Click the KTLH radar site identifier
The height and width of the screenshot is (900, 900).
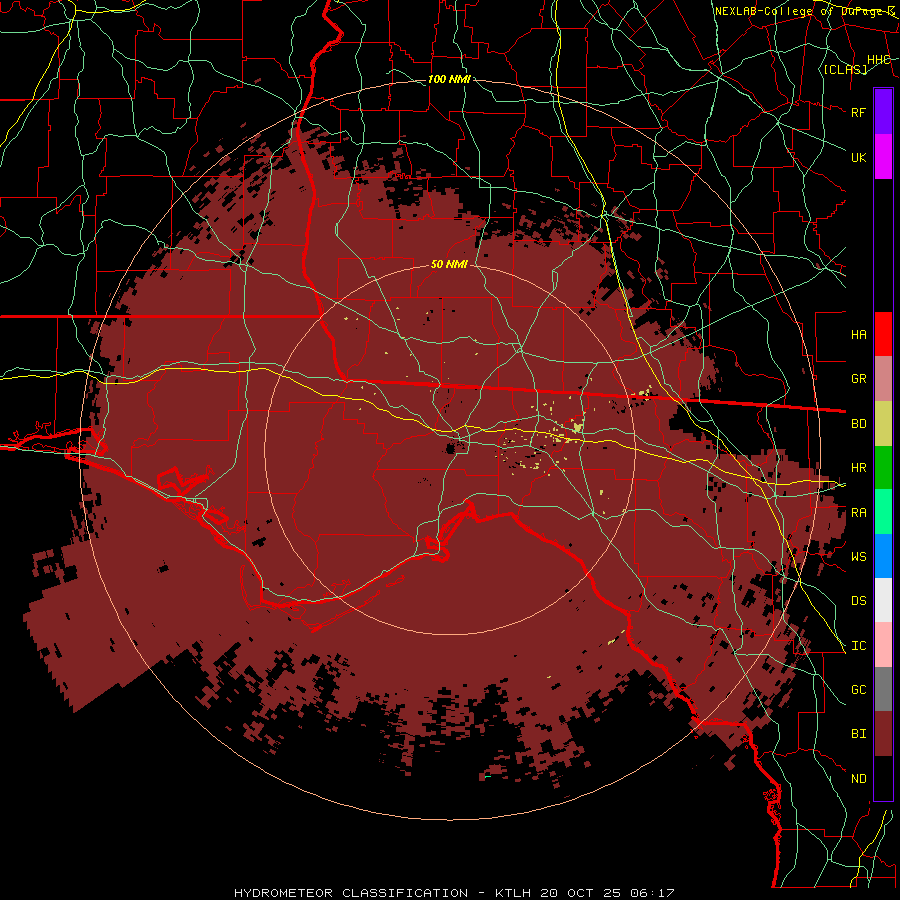(513, 893)
